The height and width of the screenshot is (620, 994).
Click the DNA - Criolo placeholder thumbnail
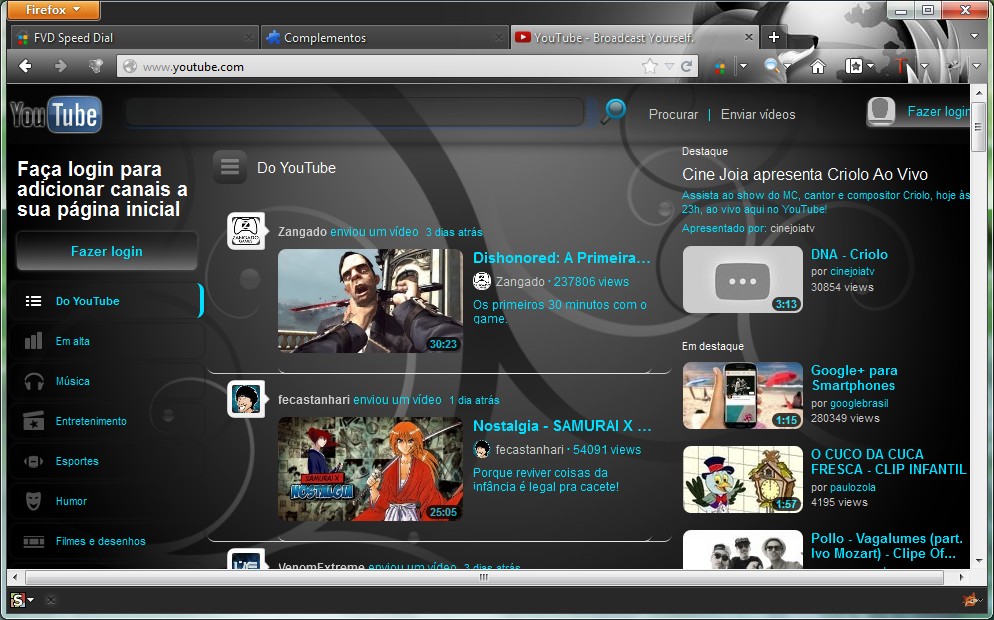pos(743,280)
